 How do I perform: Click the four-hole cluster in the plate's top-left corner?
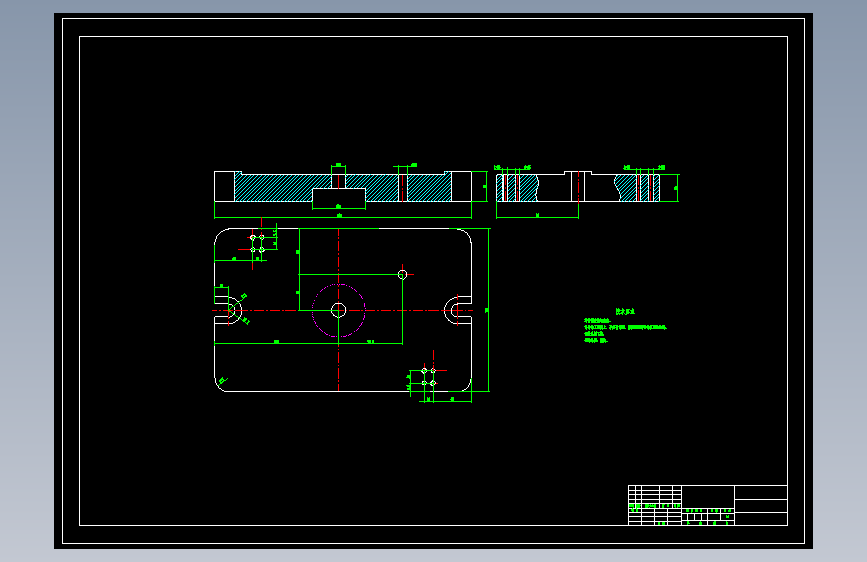click(x=257, y=243)
